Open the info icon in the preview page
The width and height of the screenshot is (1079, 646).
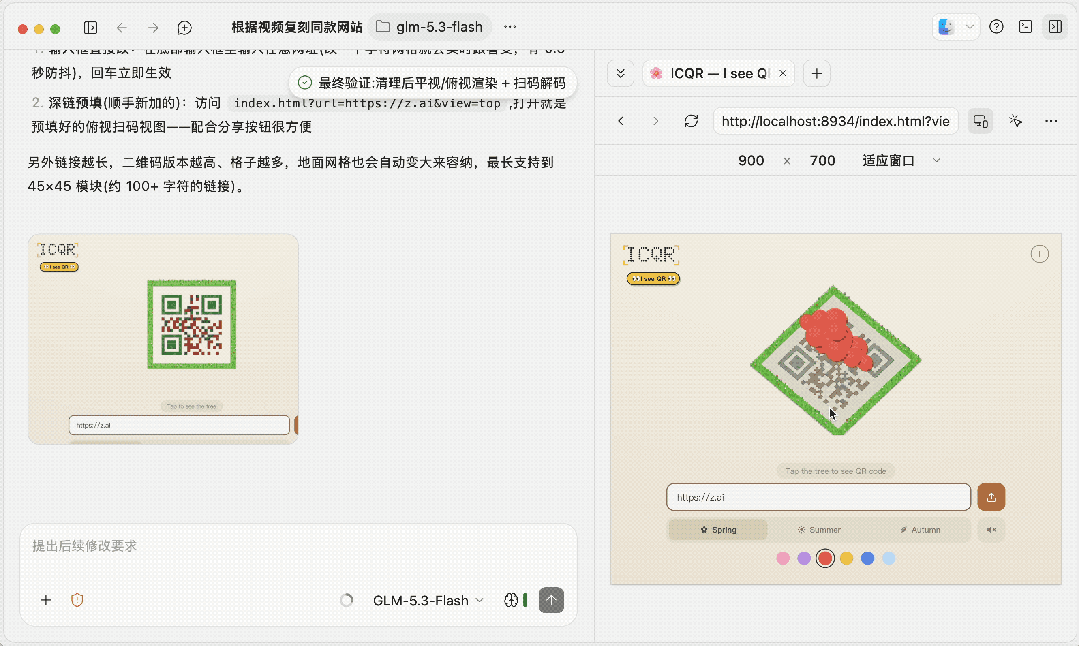(x=1039, y=255)
